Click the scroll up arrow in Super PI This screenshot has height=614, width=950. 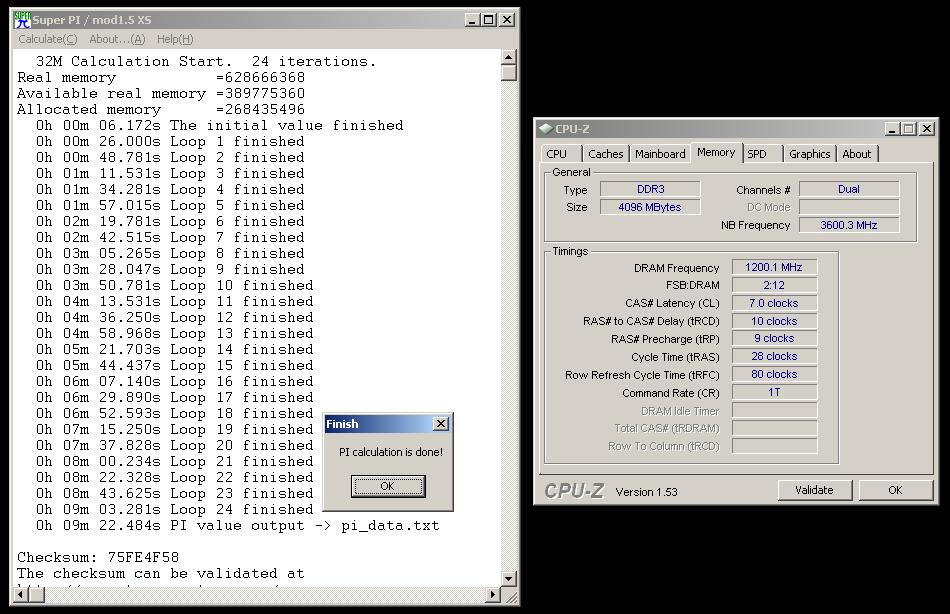point(509,57)
